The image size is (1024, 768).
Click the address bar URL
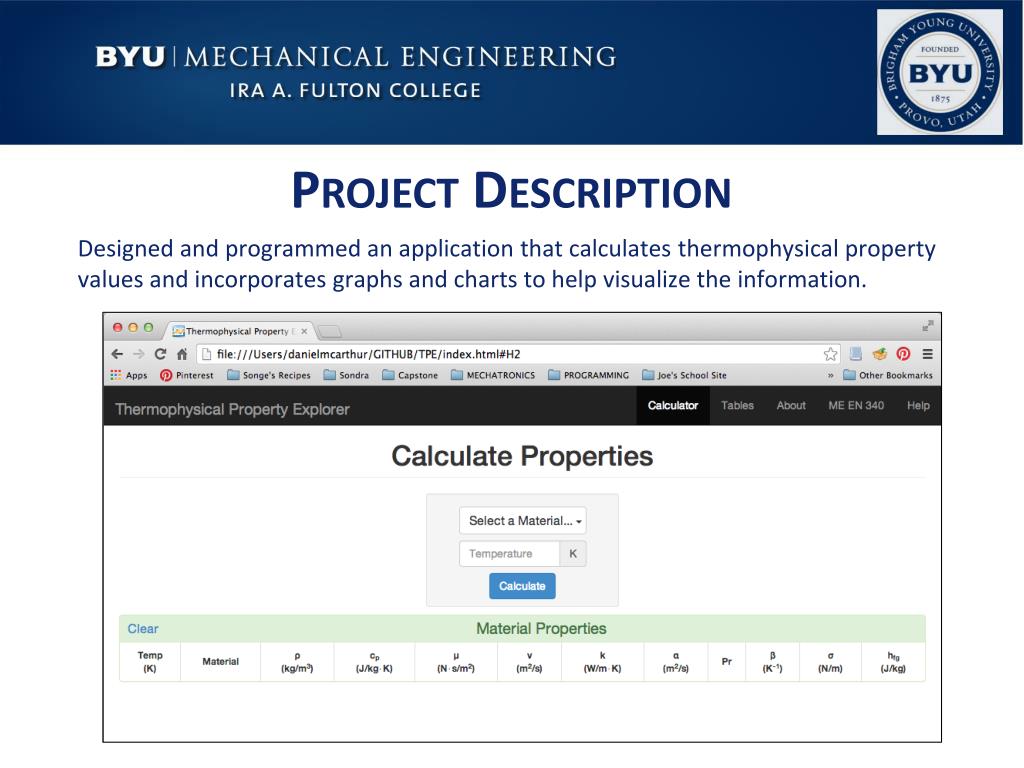click(x=368, y=354)
